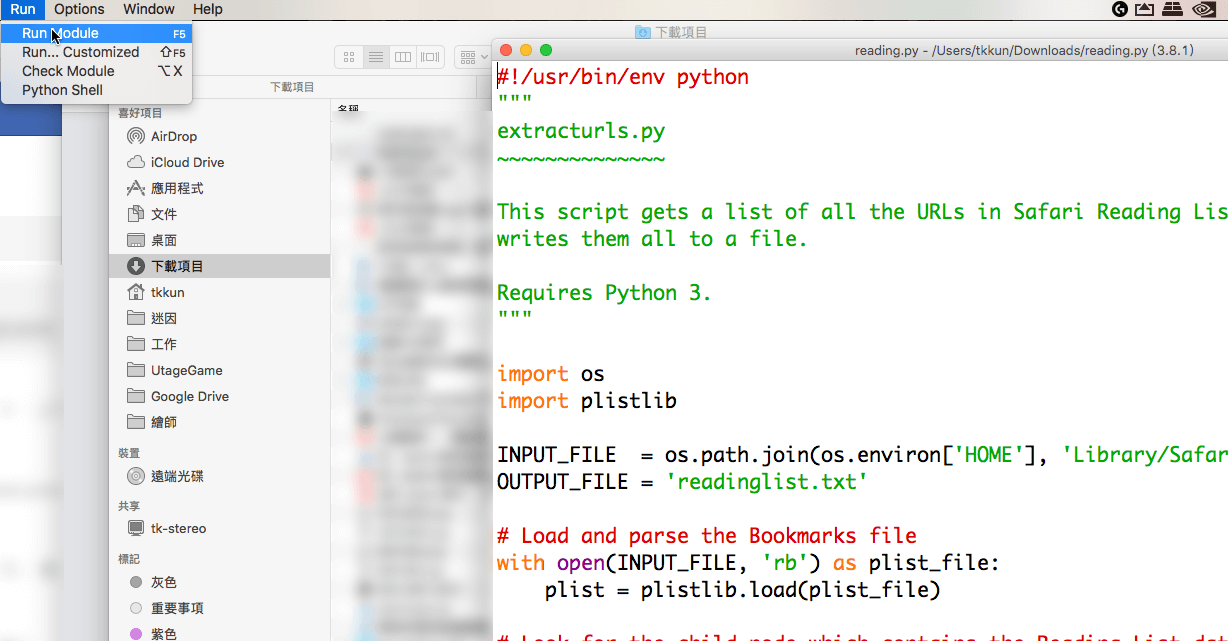Select iCloud Drive in Finder sidebar
This screenshot has height=641, width=1228.
[219, 162]
